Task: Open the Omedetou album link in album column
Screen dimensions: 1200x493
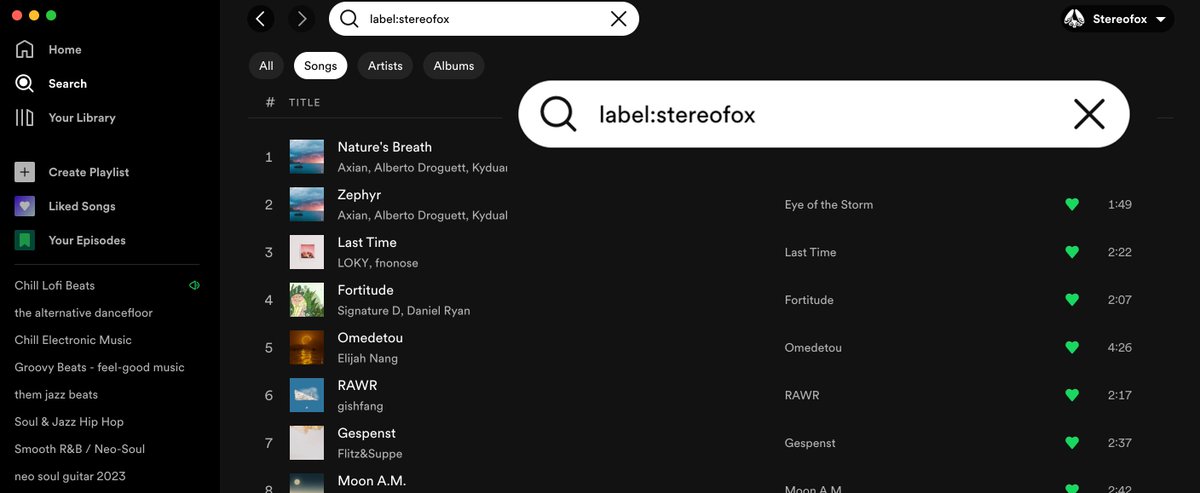Action: [813, 347]
